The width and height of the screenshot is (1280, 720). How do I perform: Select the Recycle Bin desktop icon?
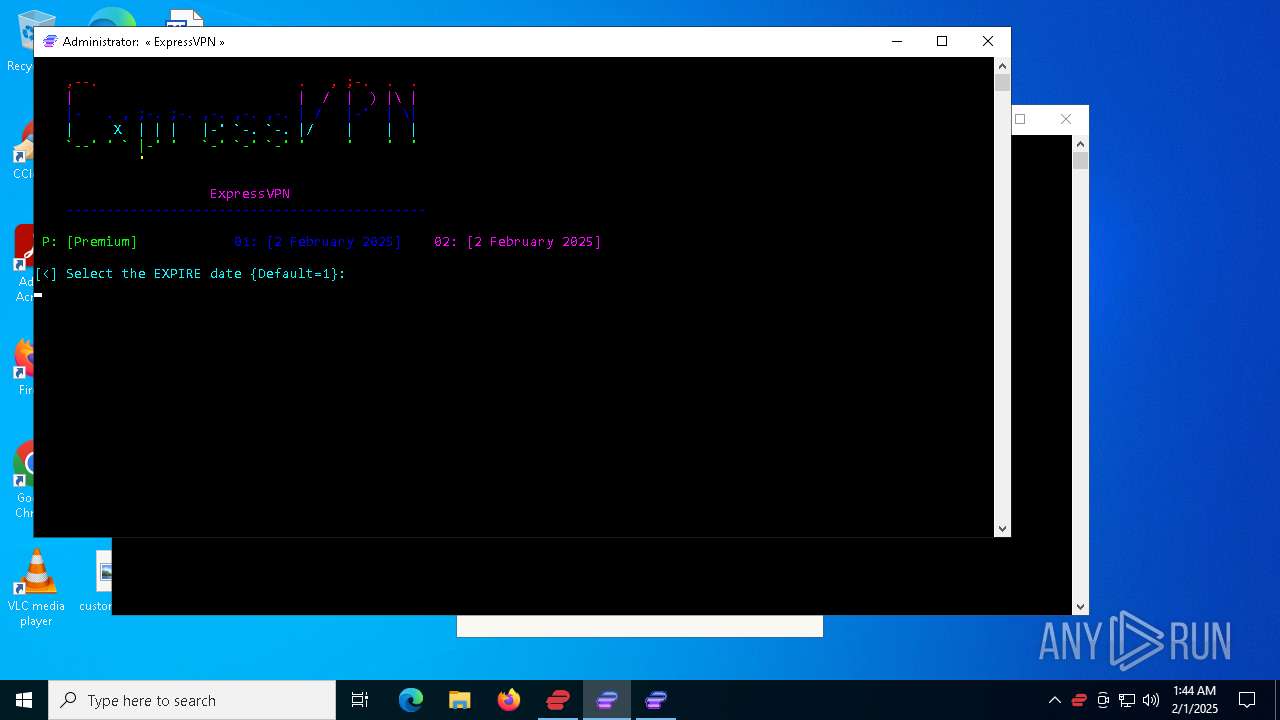(x=21, y=40)
